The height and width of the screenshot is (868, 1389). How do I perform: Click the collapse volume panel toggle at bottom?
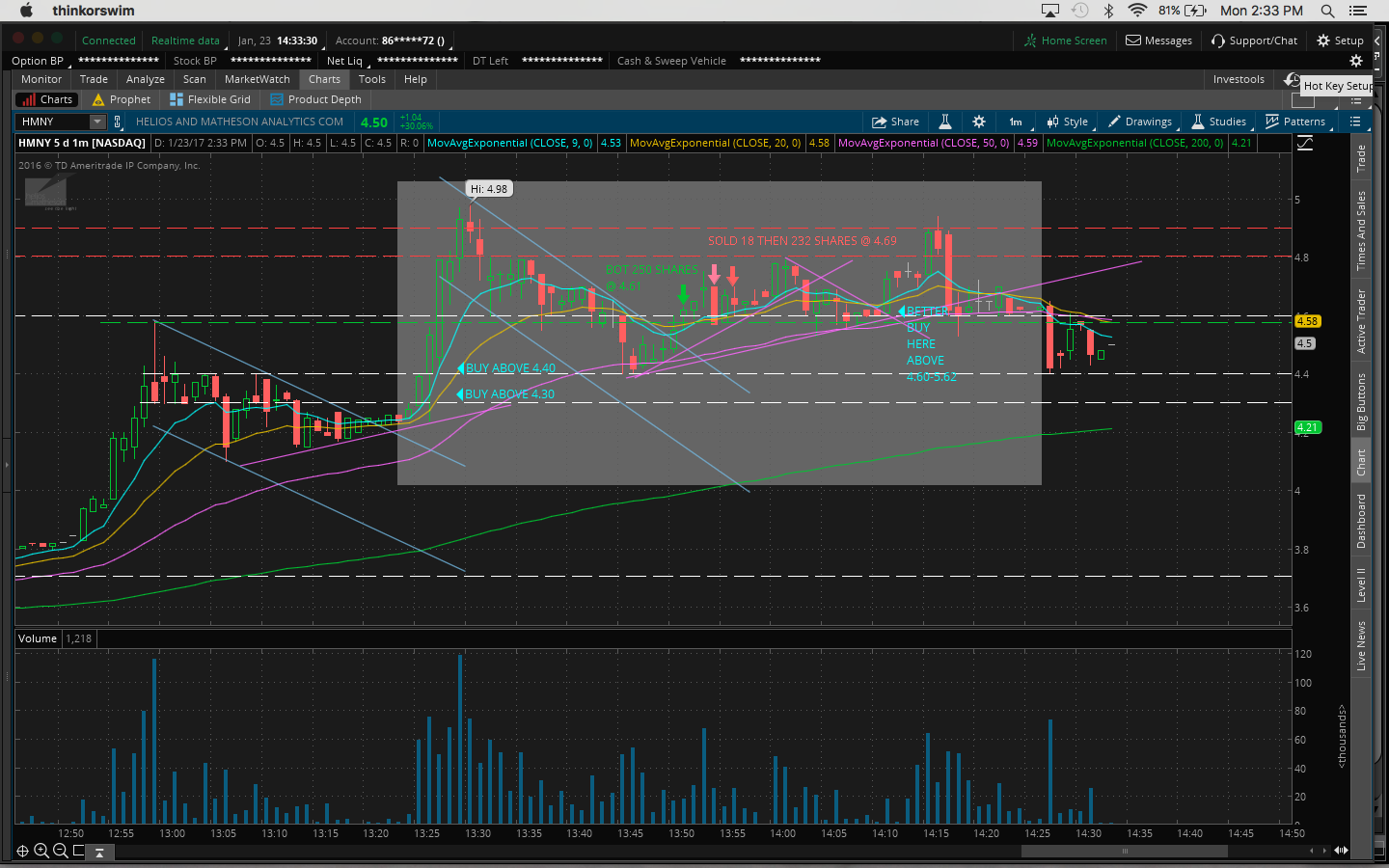99,852
